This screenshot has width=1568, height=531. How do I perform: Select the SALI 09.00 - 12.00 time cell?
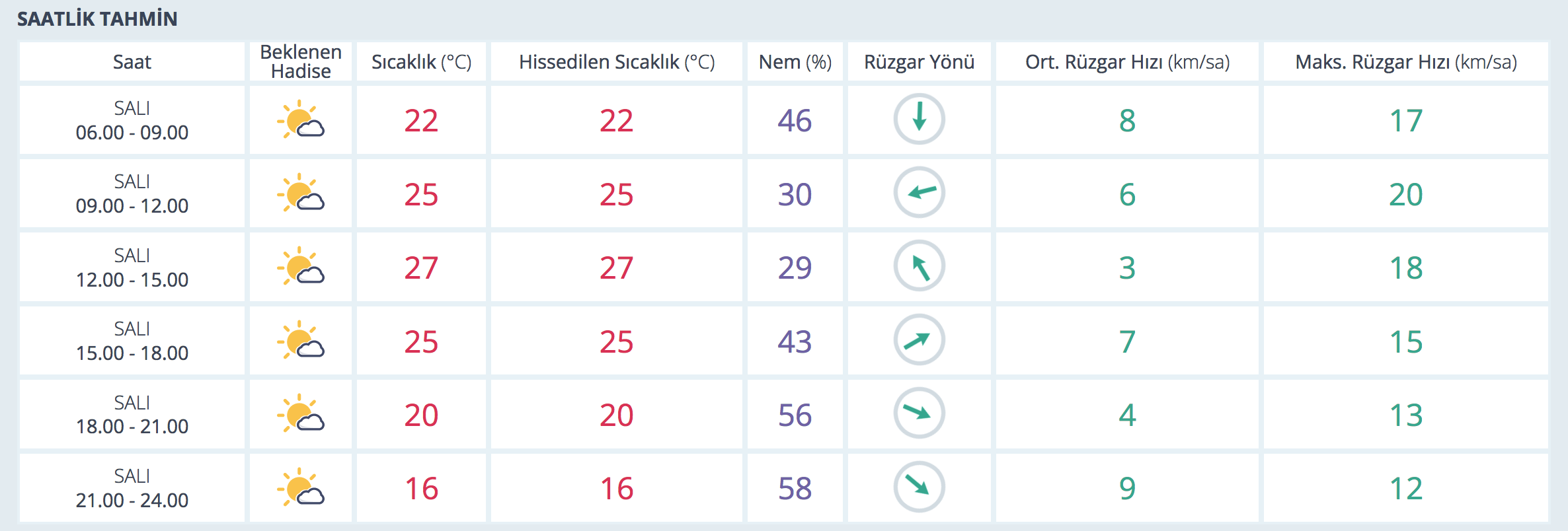tap(132, 194)
